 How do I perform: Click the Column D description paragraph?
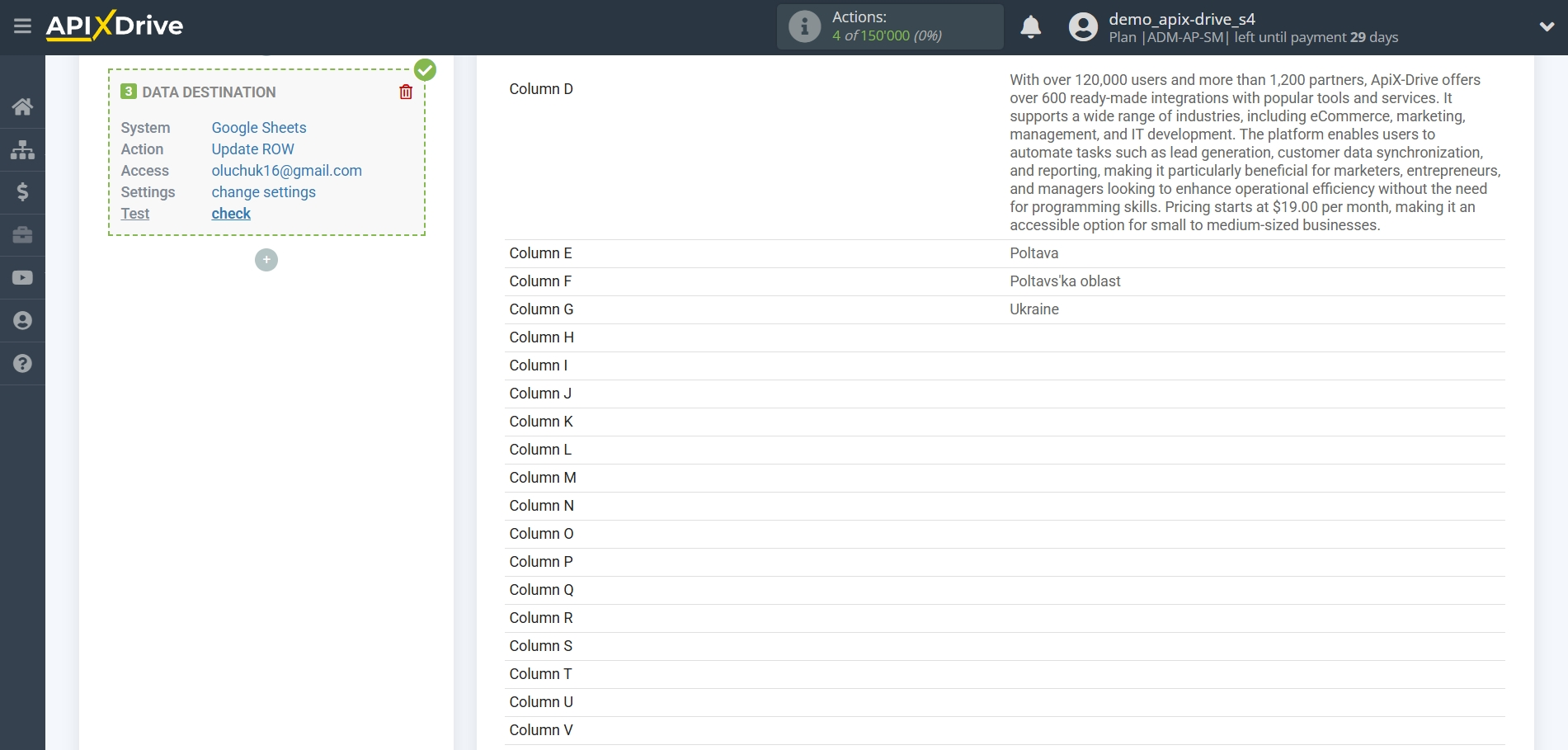(1255, 153)
